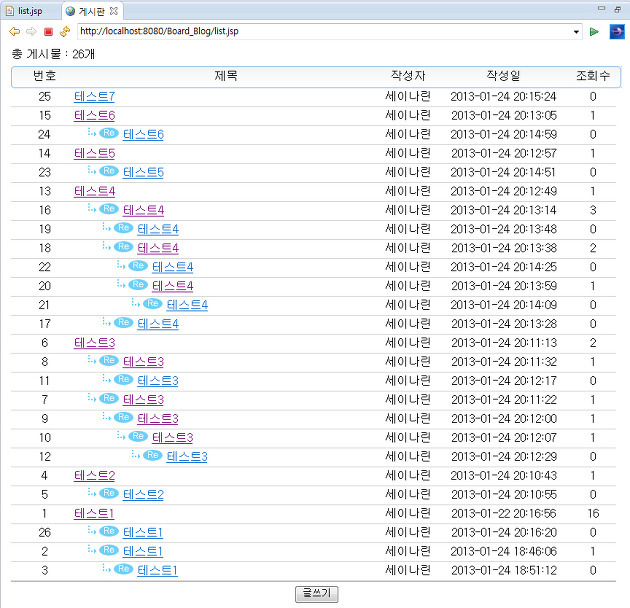Open reply post 12 titled 테스트3

pos(187,457)
